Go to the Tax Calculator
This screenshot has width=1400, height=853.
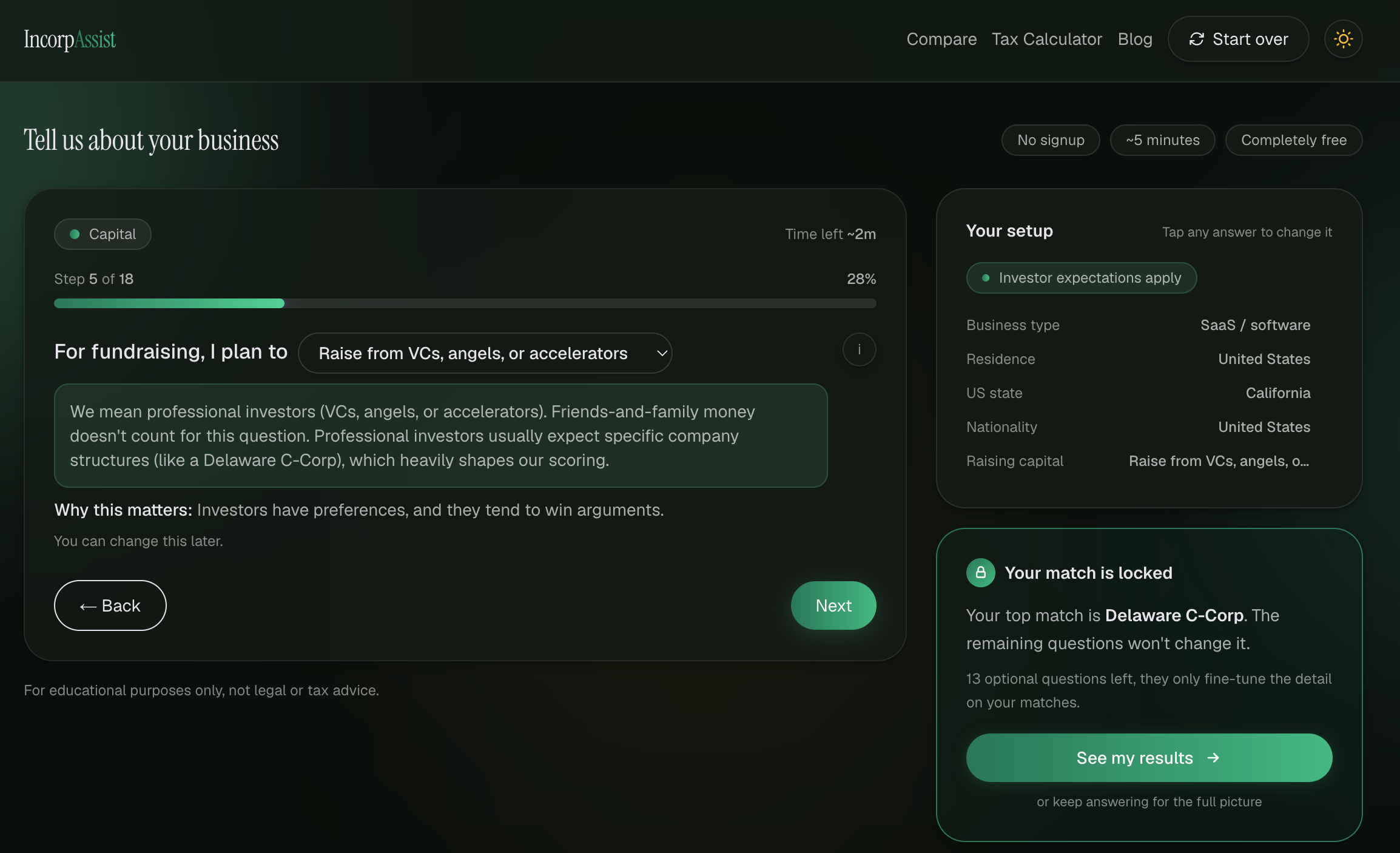point(1046,39)
